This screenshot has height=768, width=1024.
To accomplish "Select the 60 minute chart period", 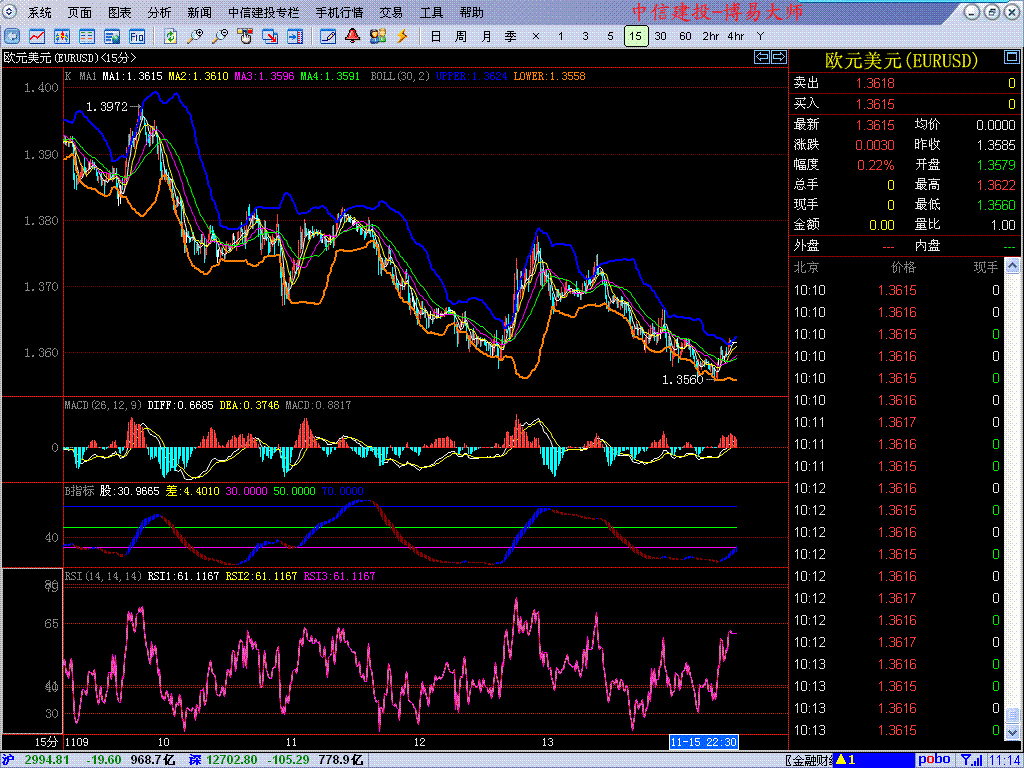I will point(685,36).
